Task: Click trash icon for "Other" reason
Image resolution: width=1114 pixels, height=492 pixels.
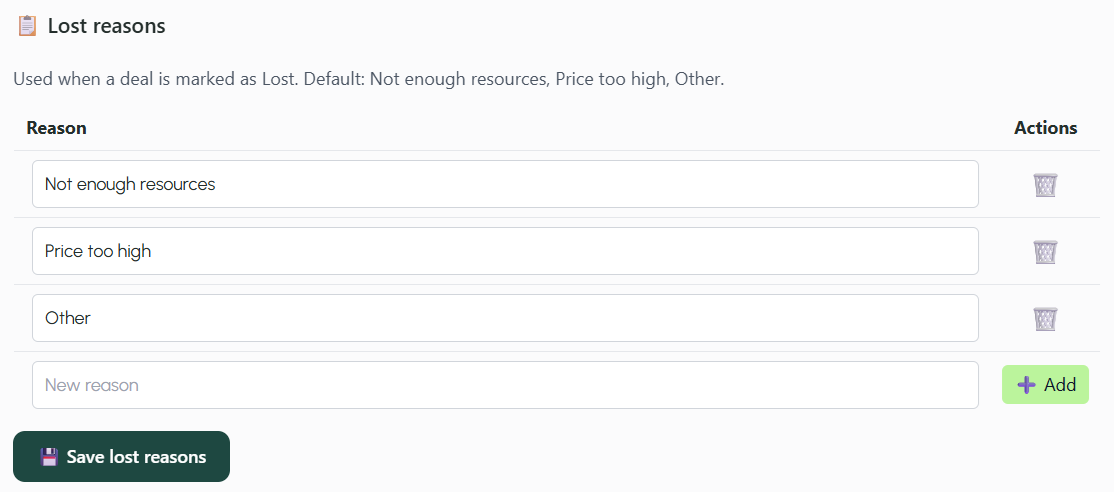Action: click(1045, 319)
